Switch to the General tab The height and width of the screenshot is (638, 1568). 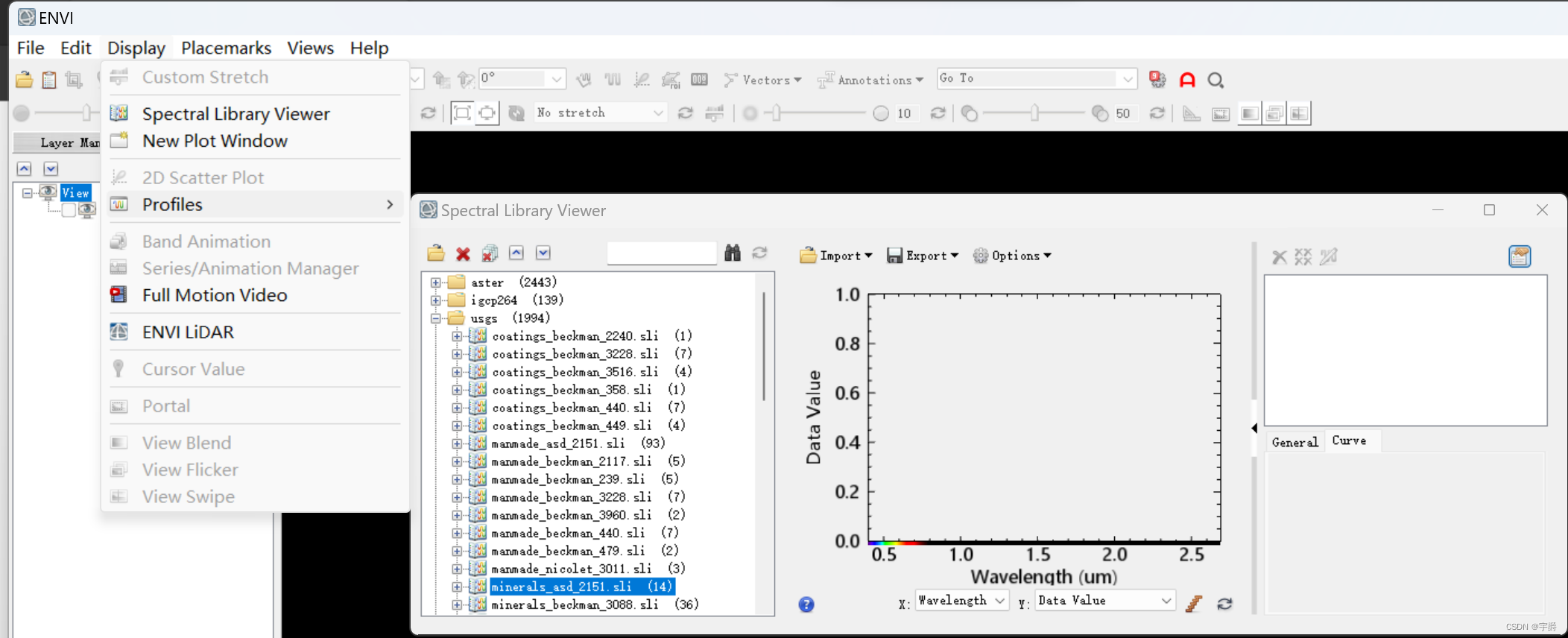point(1295,442)
